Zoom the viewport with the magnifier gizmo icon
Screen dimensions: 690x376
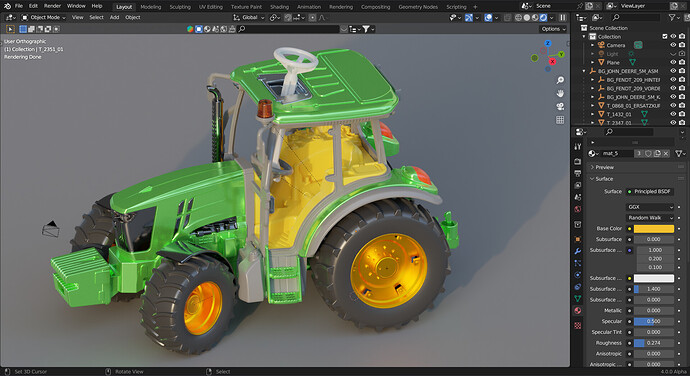point(560,80)
